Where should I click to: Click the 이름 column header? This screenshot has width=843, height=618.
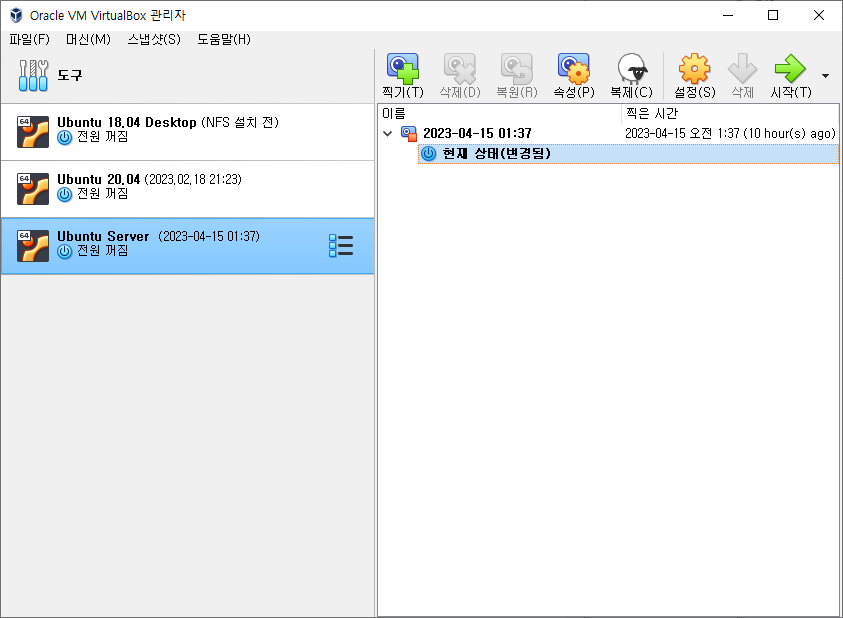(500, 113)
